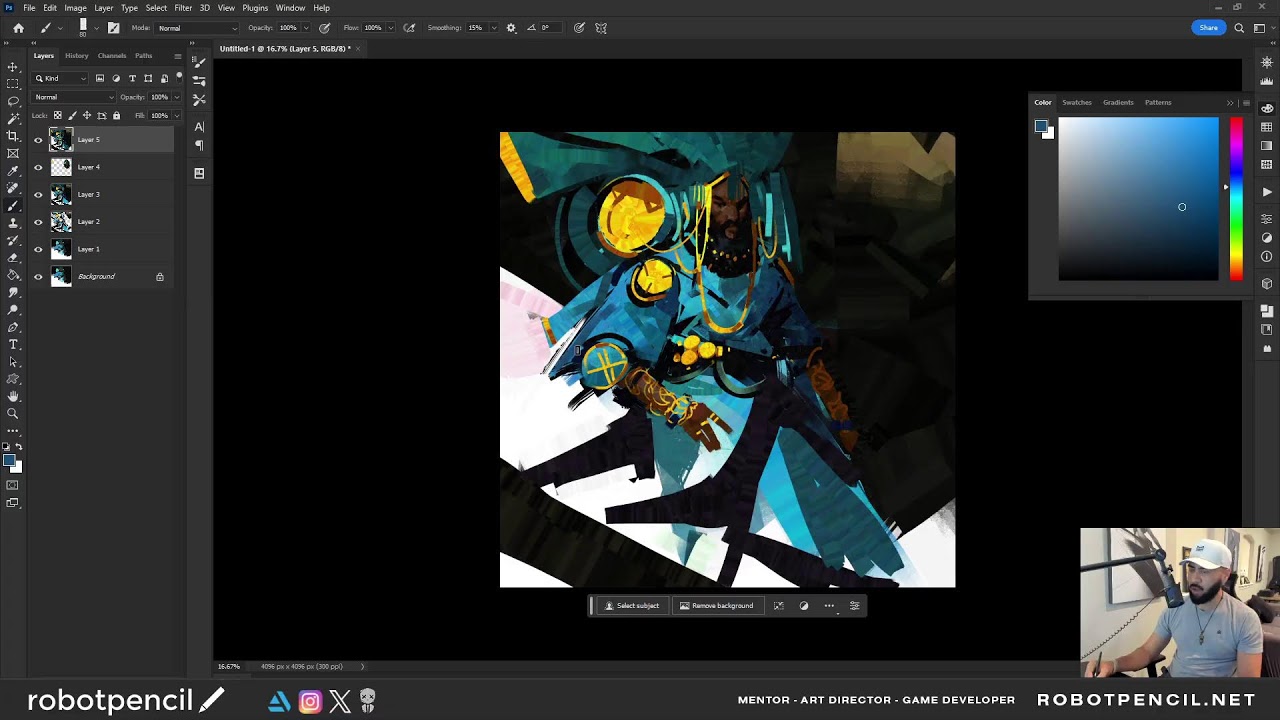Select the Spot Healing Brush tool
This screenshot has width=1280, height=720.
(13, 188)
